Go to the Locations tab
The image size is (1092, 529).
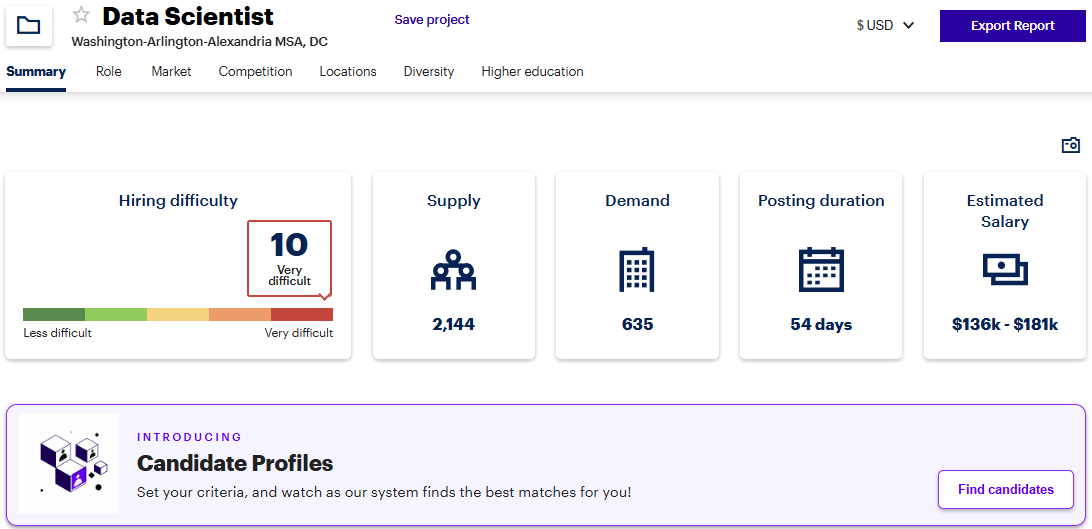tap(348, 72)
